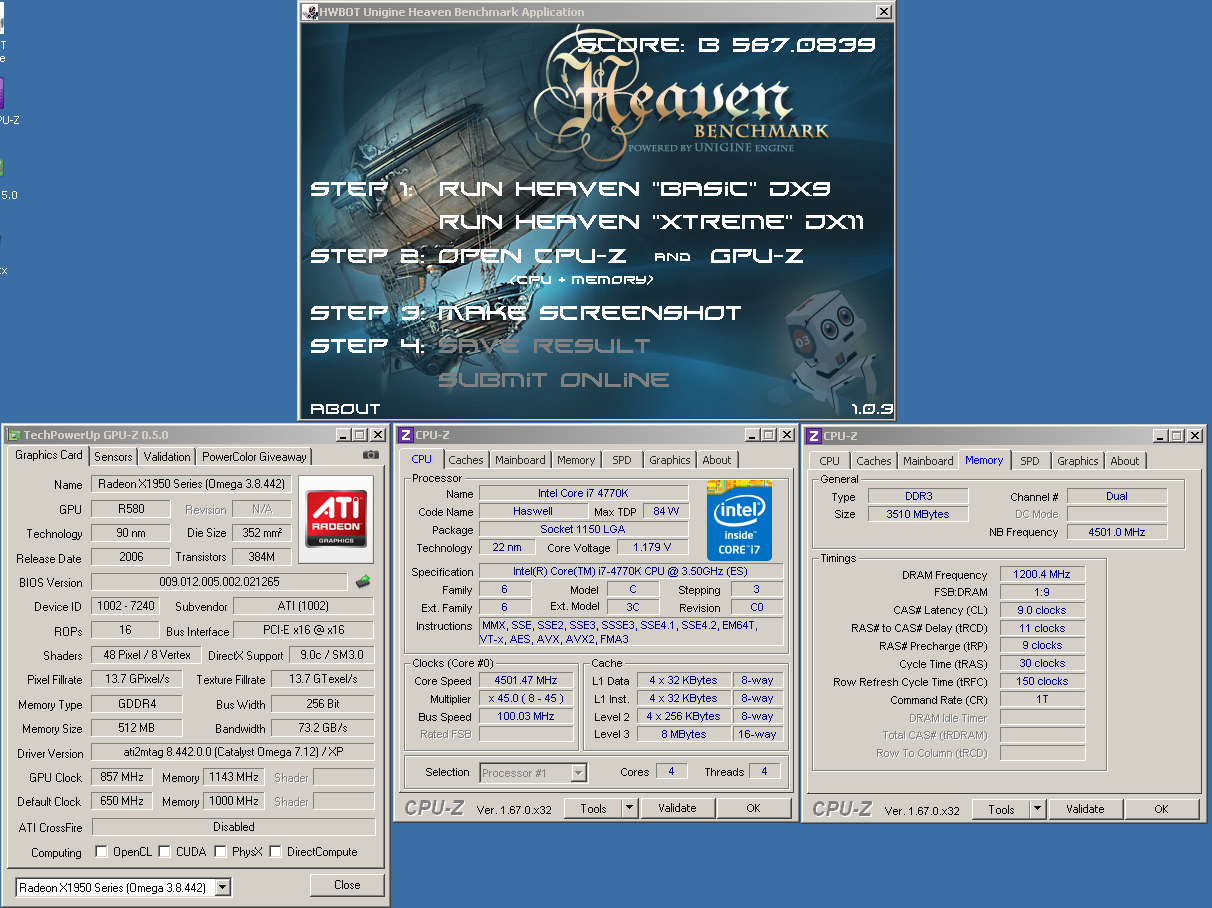Click the CAS# Latency value 9.0 clocks

pos(1041,610)
